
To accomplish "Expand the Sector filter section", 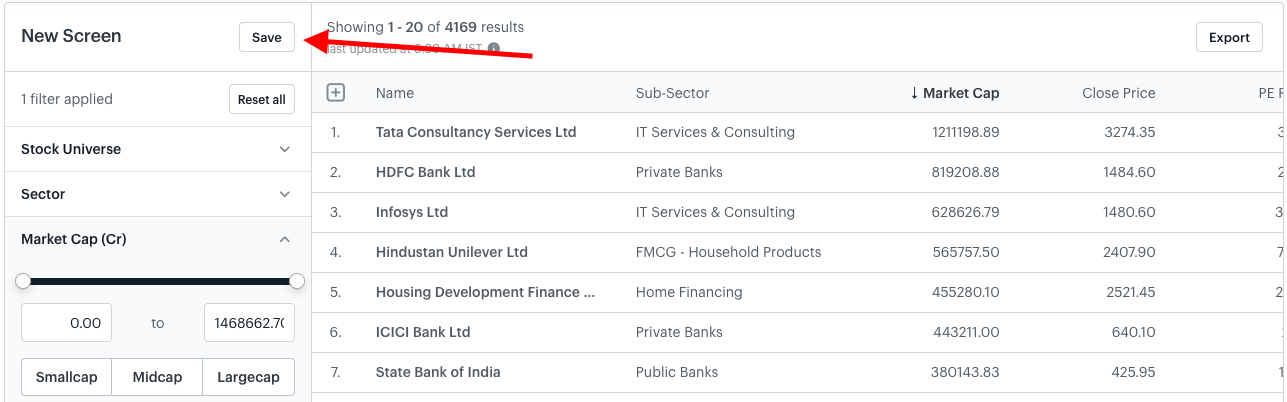I will pos(158,194).
